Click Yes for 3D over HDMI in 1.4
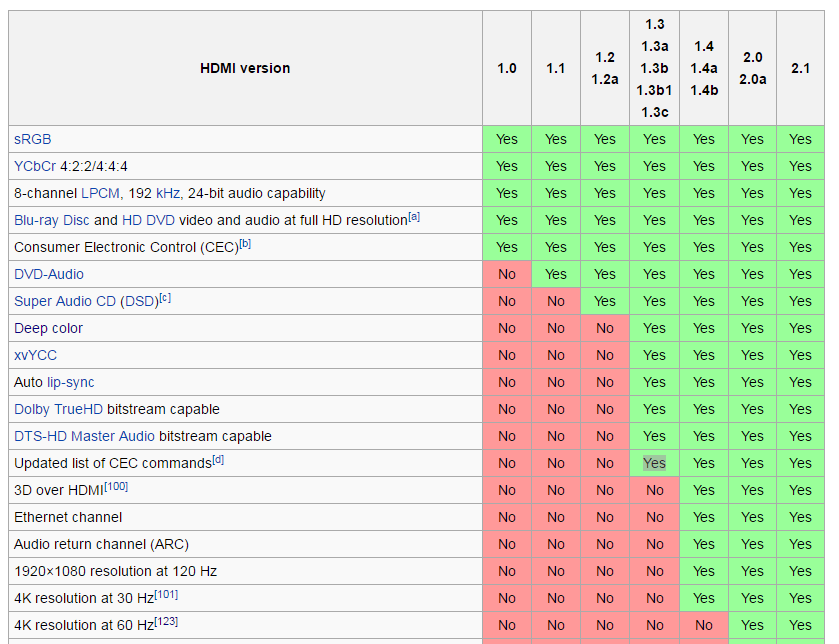This screenshot has height=644, width=839. (x=704, y=490)
